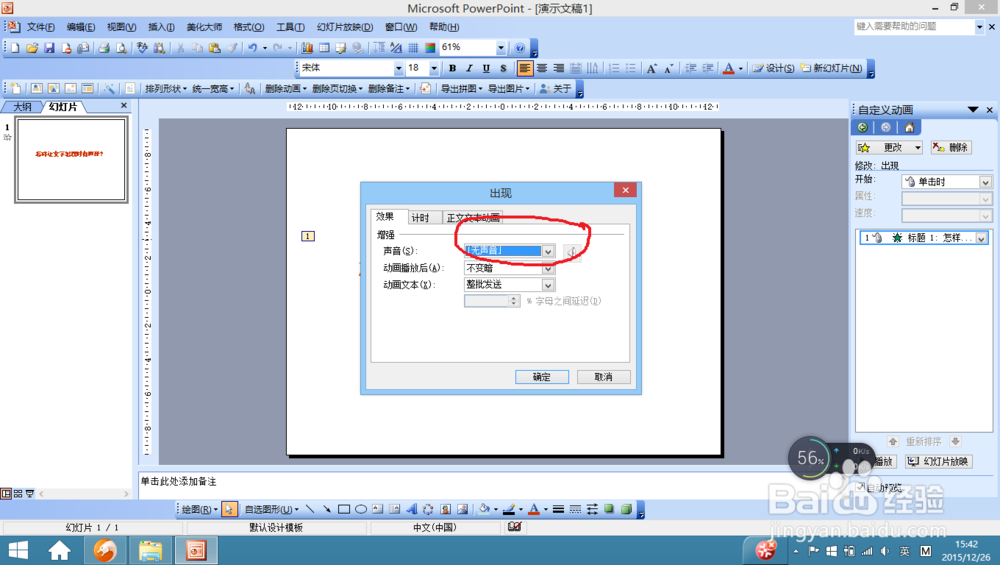1000x565 pixels.
Task: Expand the 更改 effect dropdown
Action: click(x=918, y=147)
